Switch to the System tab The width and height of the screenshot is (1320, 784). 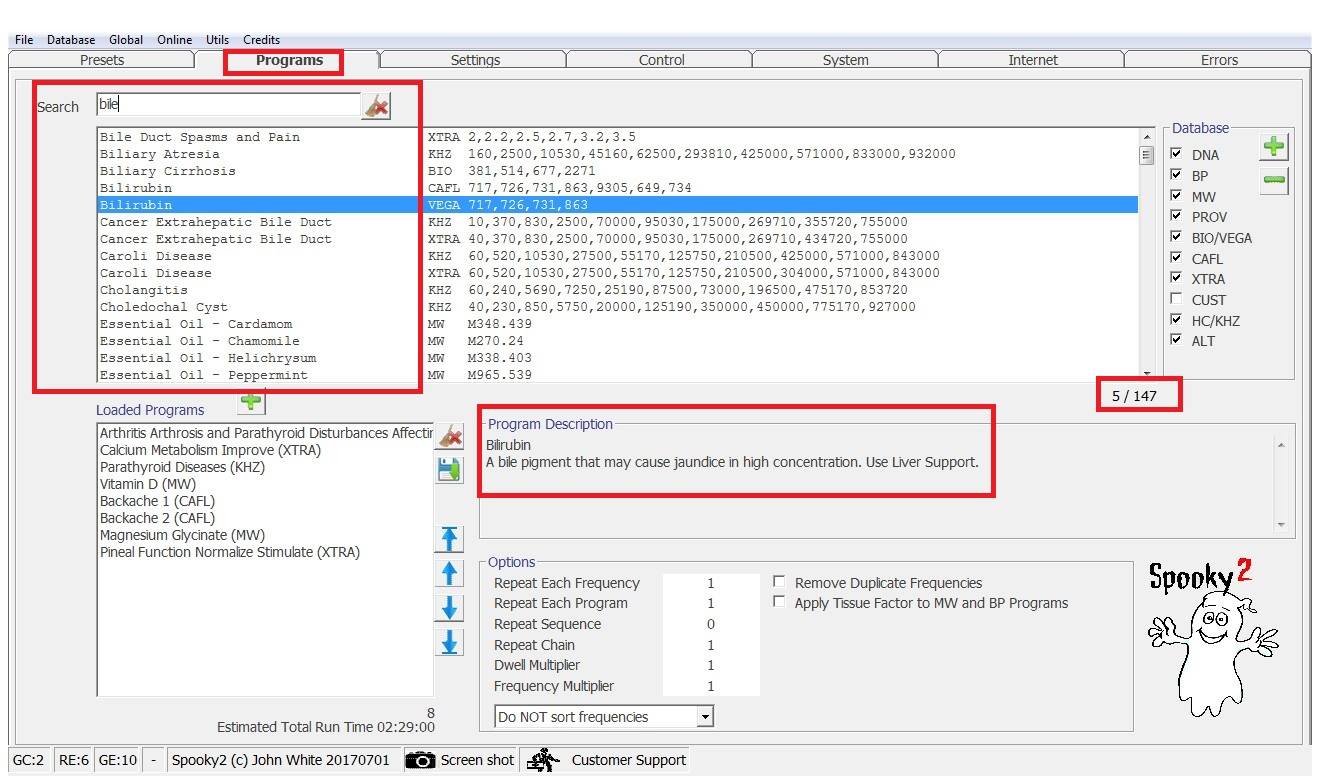(x=845, y=60)
